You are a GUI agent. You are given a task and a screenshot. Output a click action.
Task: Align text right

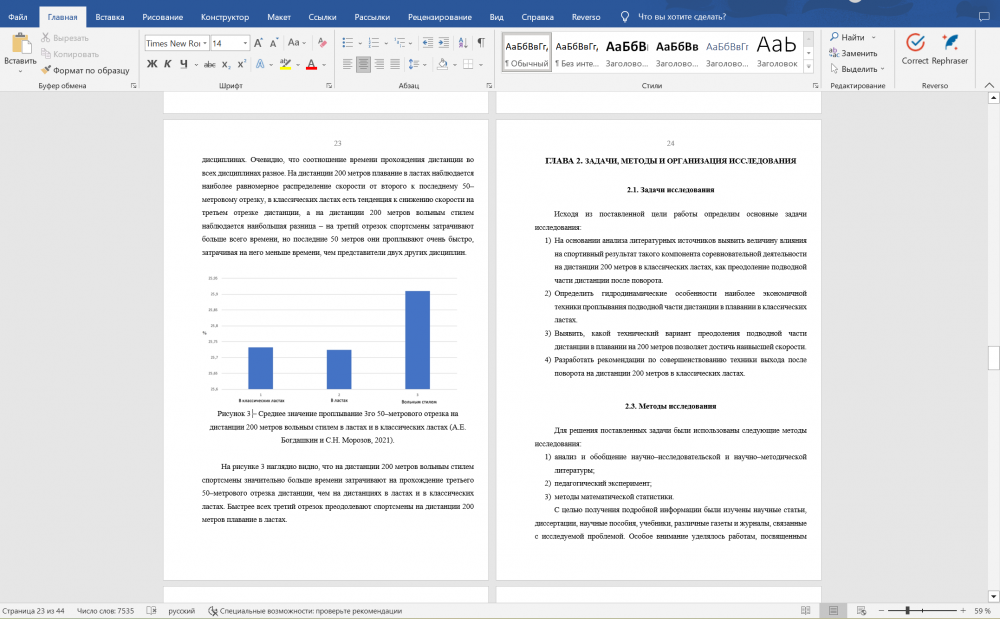pos(379,64)
